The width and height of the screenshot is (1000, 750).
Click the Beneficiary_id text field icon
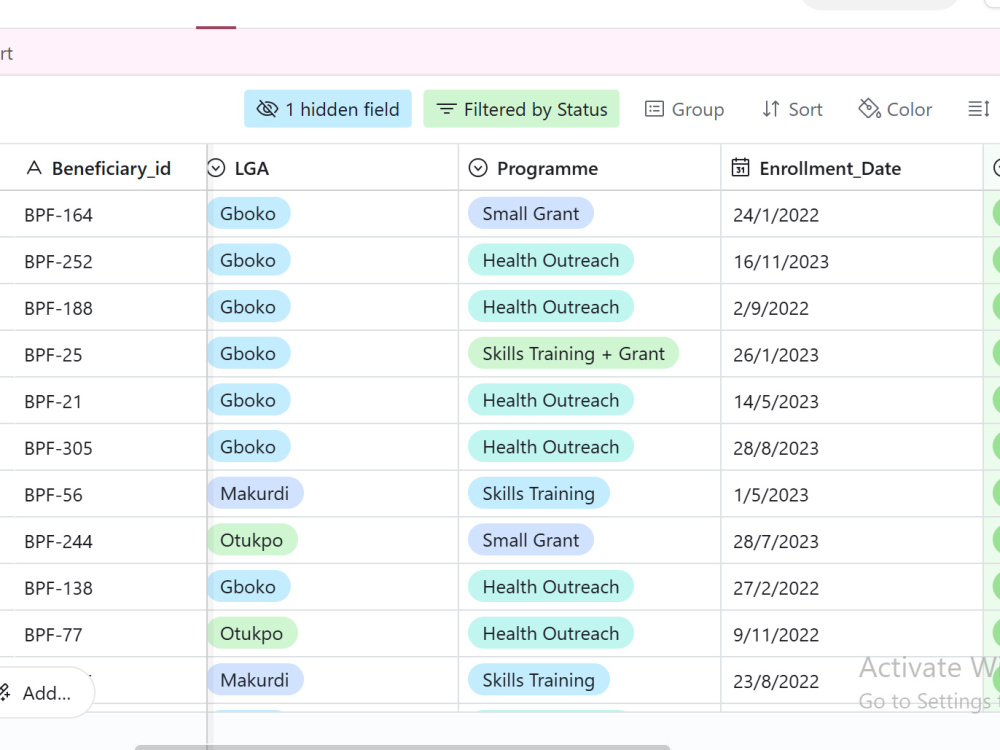coord(34,168)
